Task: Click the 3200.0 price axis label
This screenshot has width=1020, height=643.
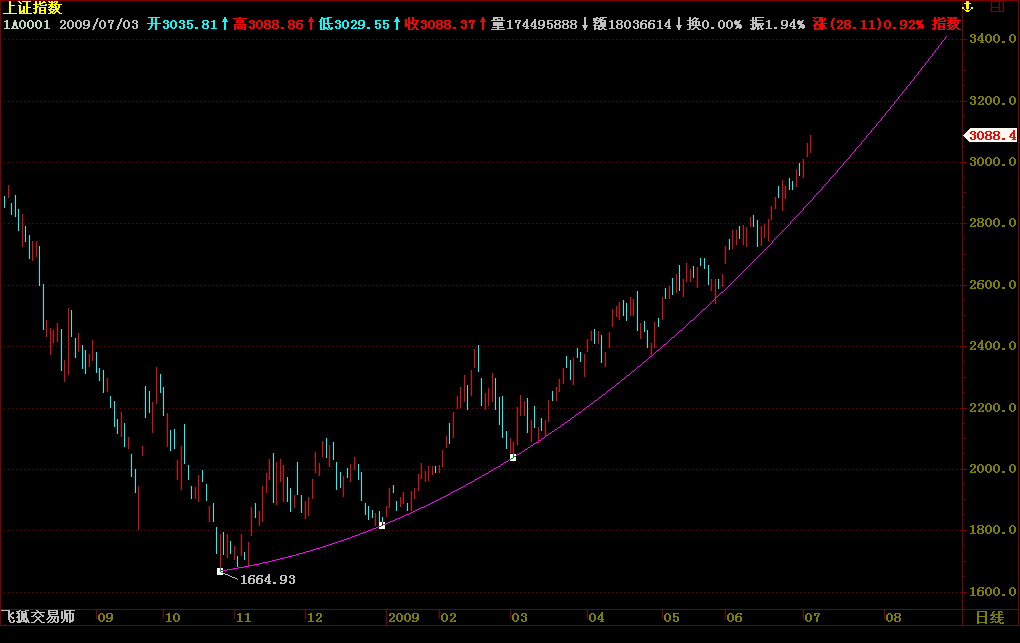Action: pos(992,101)
